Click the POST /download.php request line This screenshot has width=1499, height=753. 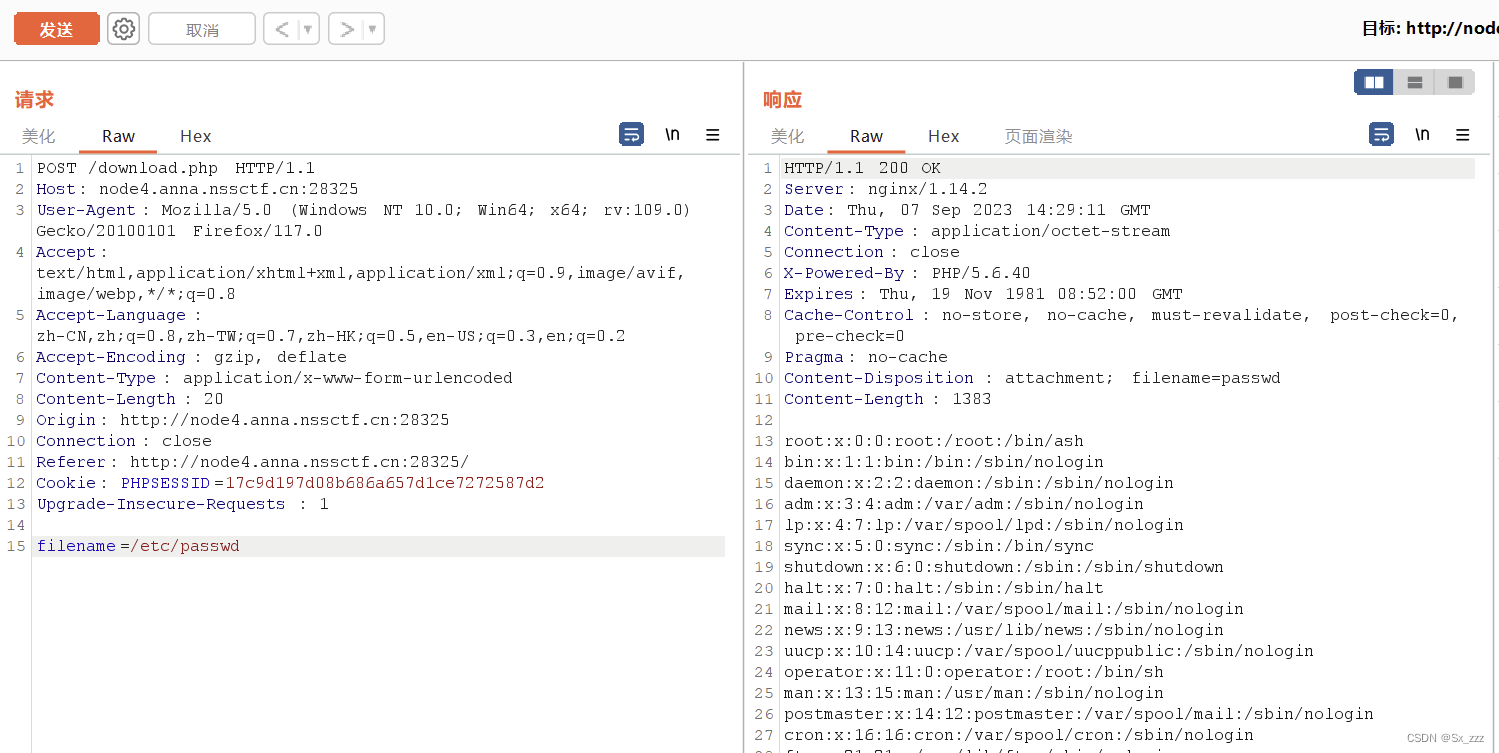pyautogui.click(x=175, y=168)
